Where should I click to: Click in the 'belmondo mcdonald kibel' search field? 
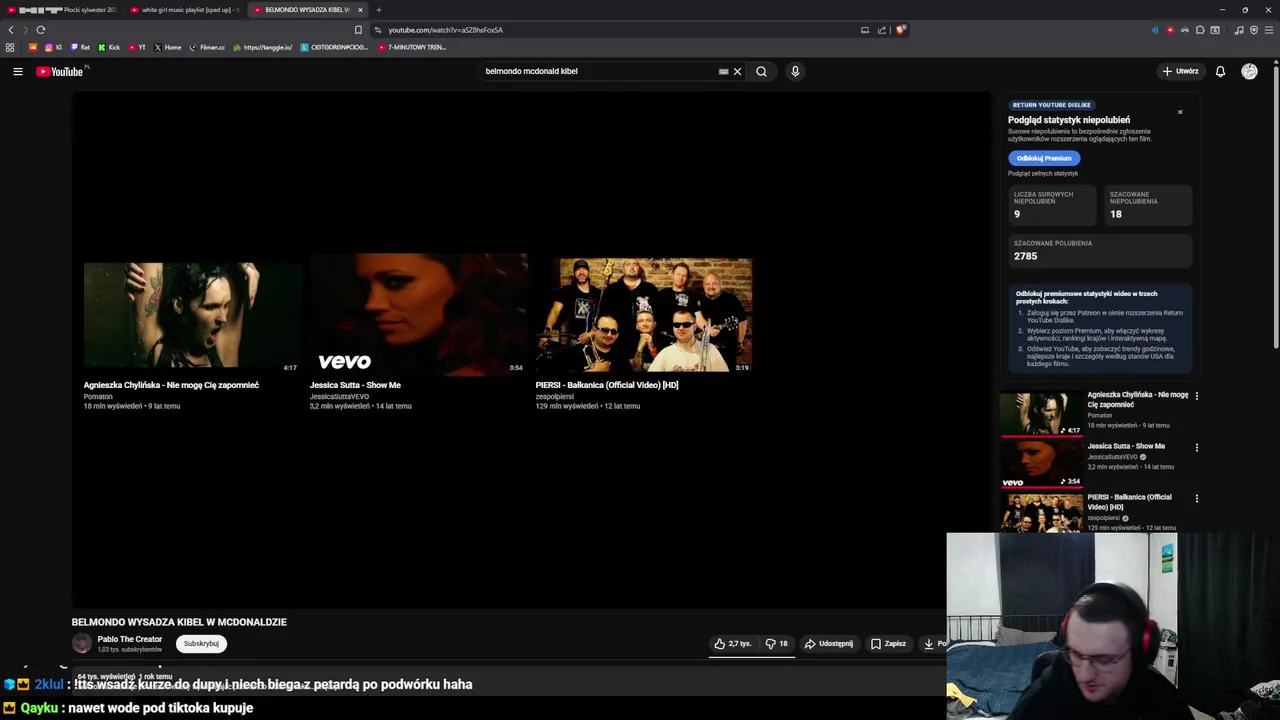click(x=598, y=71)
